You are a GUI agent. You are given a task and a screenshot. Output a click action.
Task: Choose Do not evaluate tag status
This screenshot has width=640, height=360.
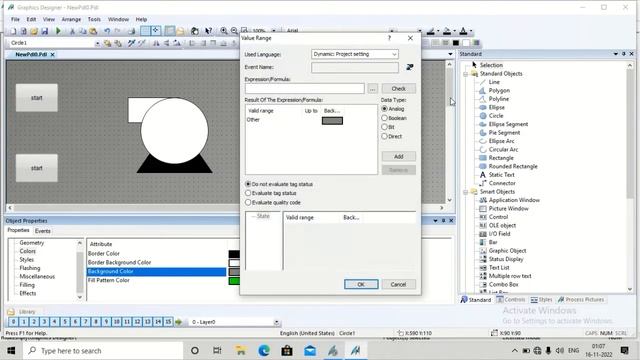248,184
